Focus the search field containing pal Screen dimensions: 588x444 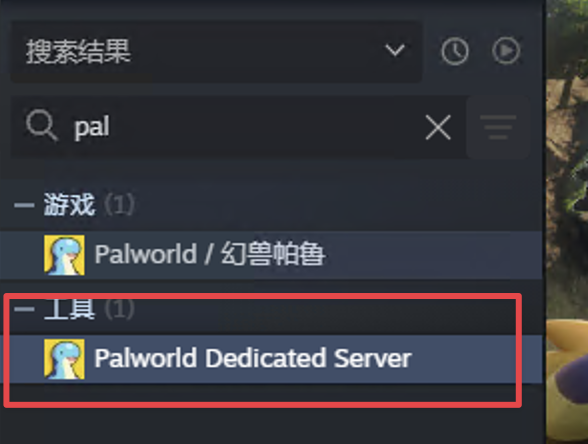238,127
